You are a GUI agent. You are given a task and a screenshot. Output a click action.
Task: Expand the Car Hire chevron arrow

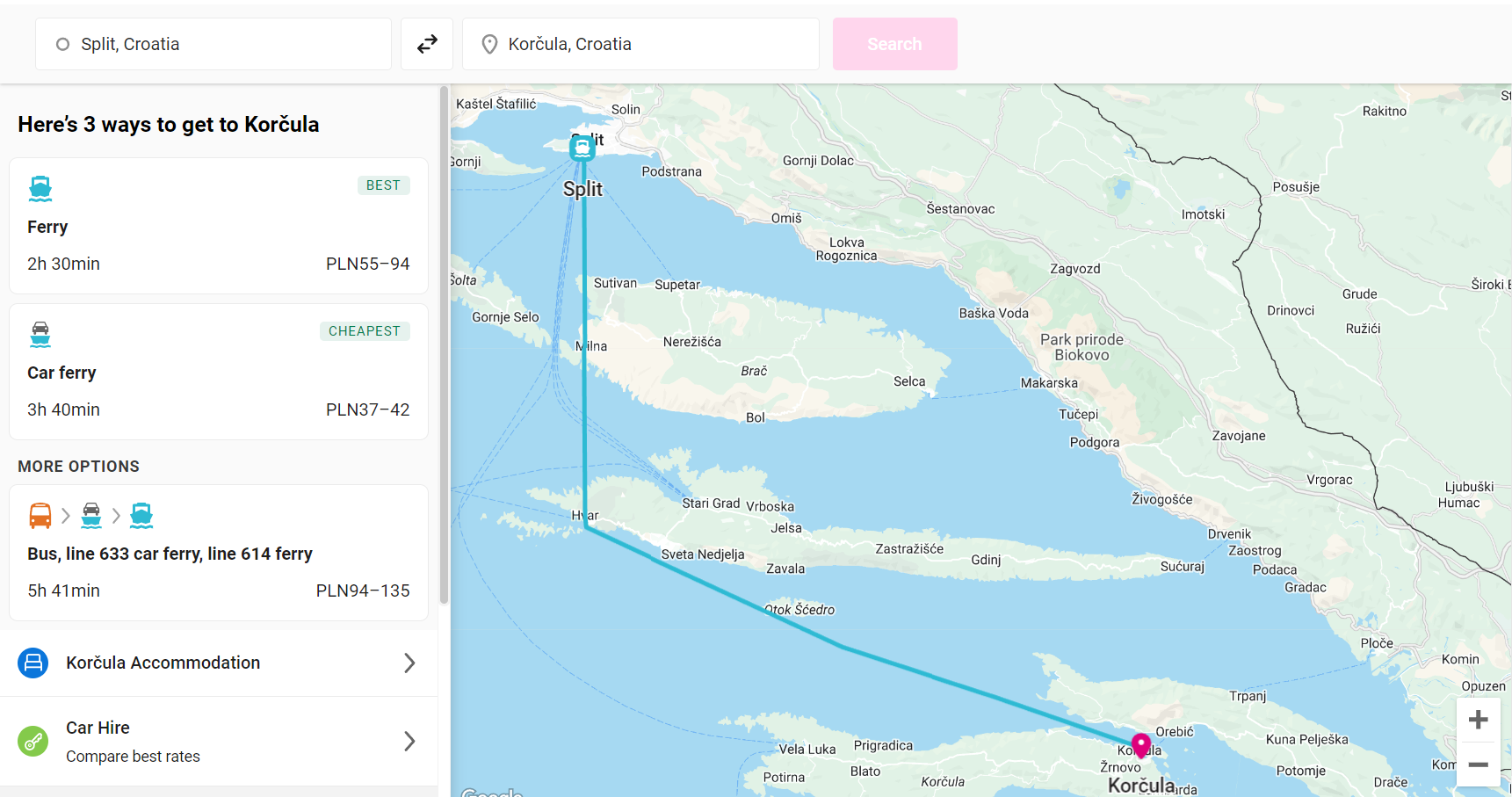click(409, 742)
